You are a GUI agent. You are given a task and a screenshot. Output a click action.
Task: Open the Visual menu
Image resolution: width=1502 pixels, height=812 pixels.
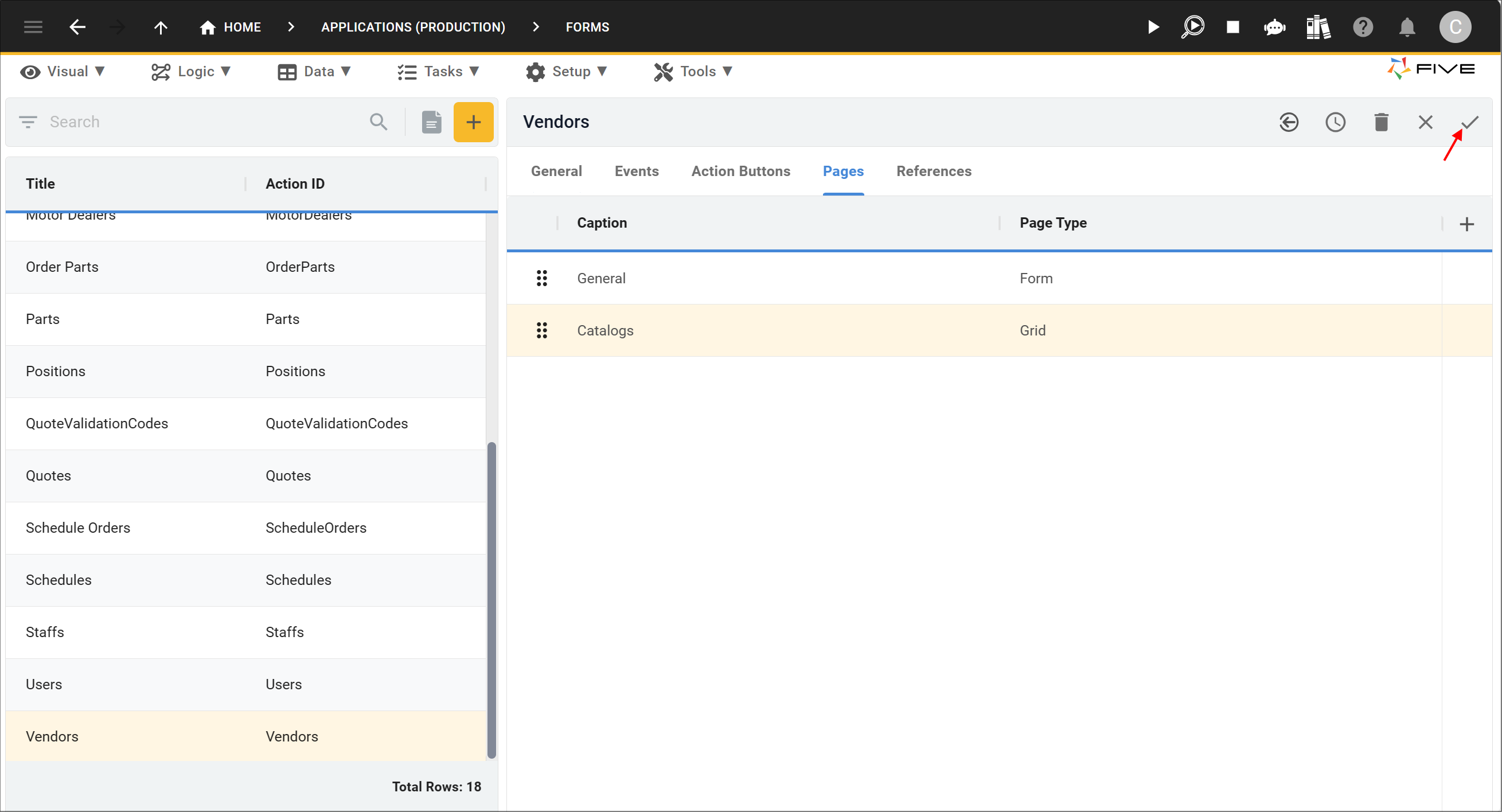63,71
